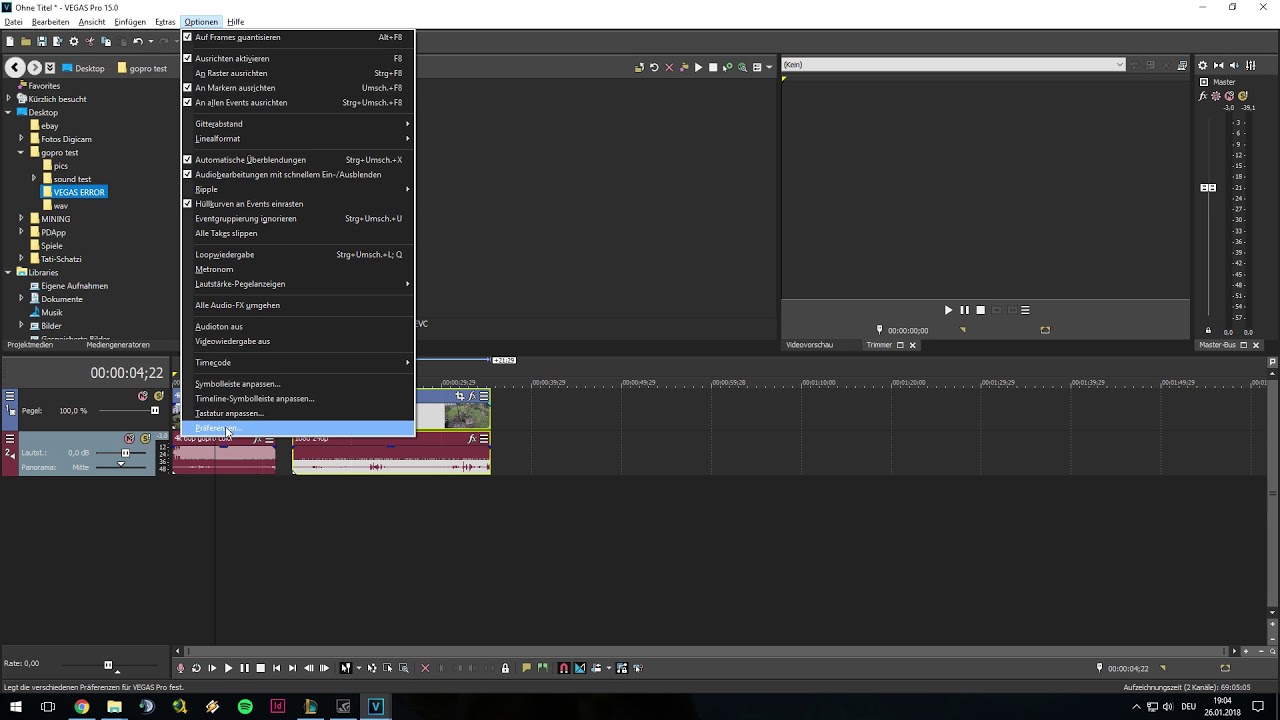The image size is (1280, 720).
Task: Expand the MINING folder
Action: pyautogui.click(x=21, y=219)
